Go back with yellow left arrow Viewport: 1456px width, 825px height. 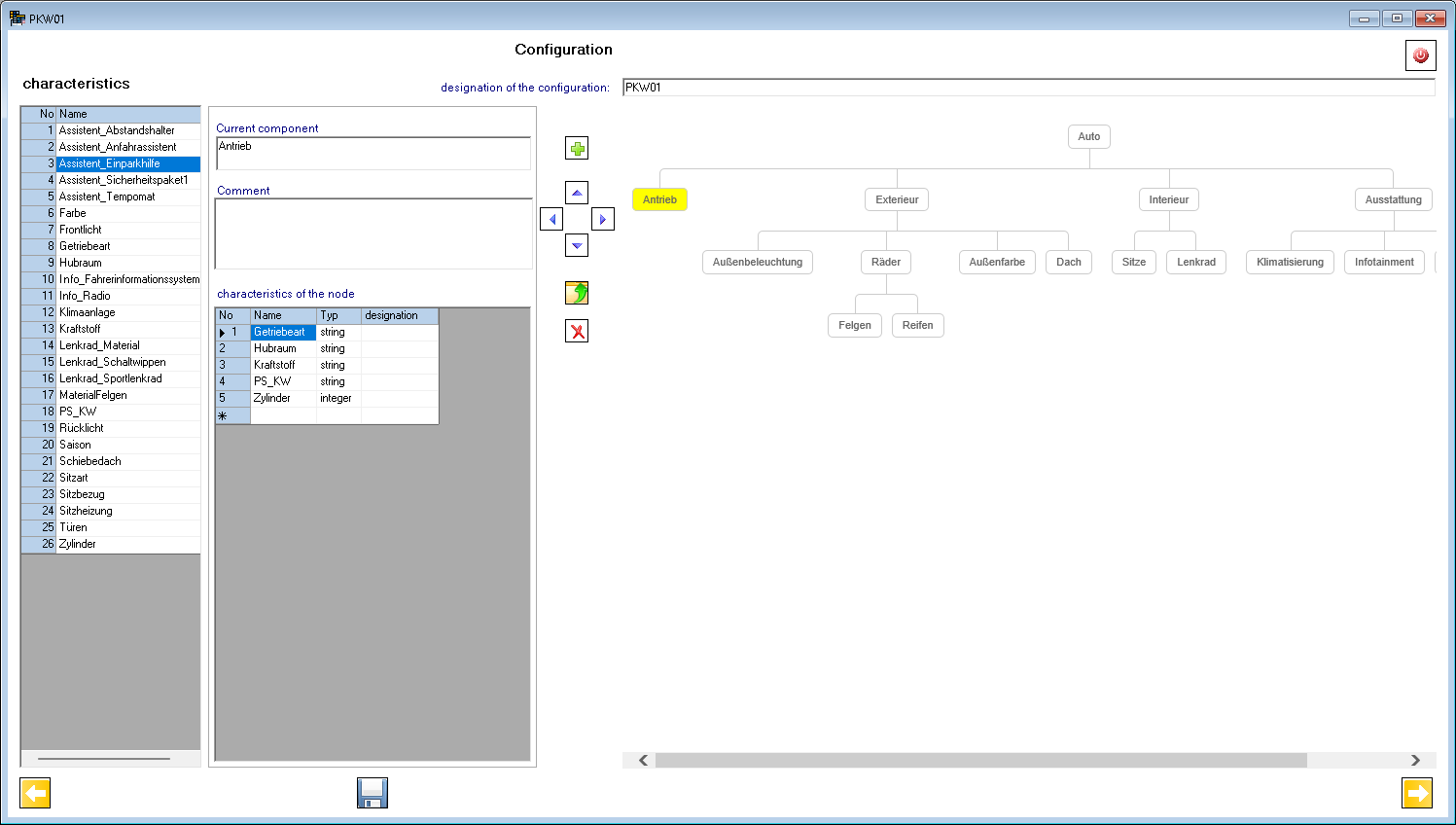pyautogui.click(x=35, y=793)
